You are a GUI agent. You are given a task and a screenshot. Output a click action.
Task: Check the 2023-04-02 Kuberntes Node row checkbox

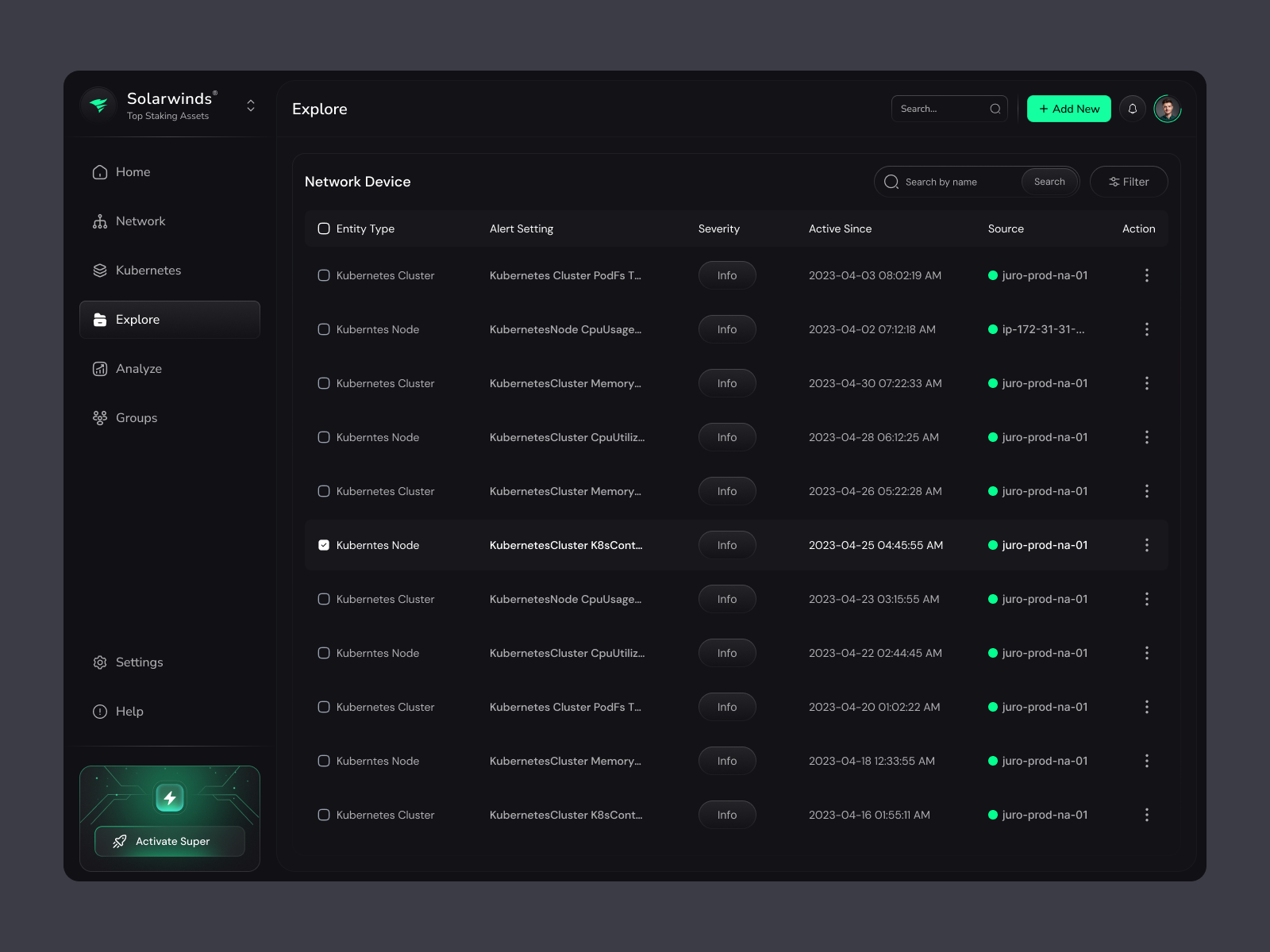pyautogui.click(x=324, y=329)
